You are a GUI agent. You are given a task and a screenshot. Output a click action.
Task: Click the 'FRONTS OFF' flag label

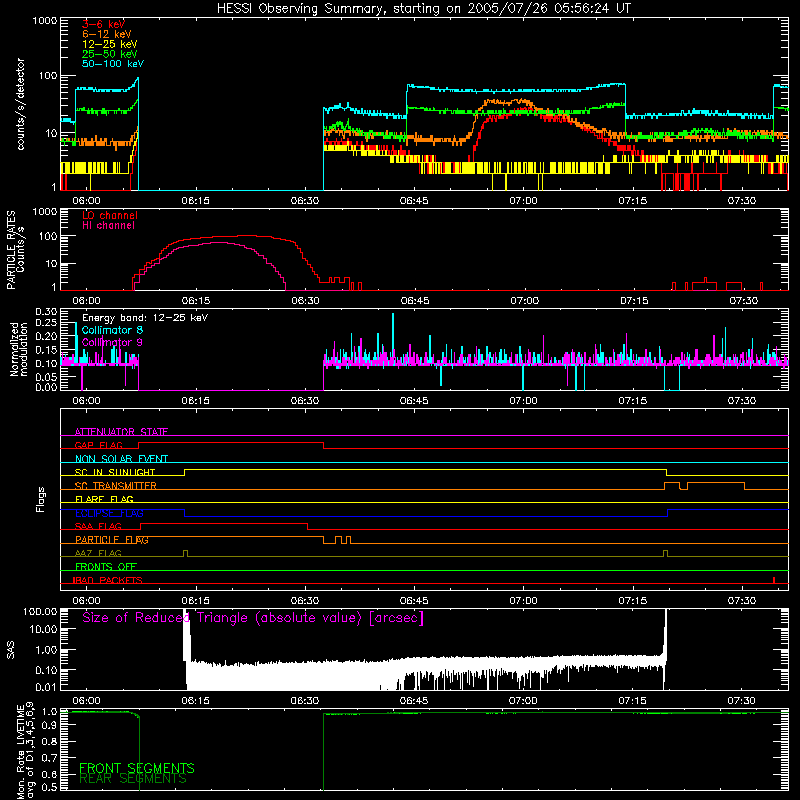pyautogui.click(x=106, y=567)
